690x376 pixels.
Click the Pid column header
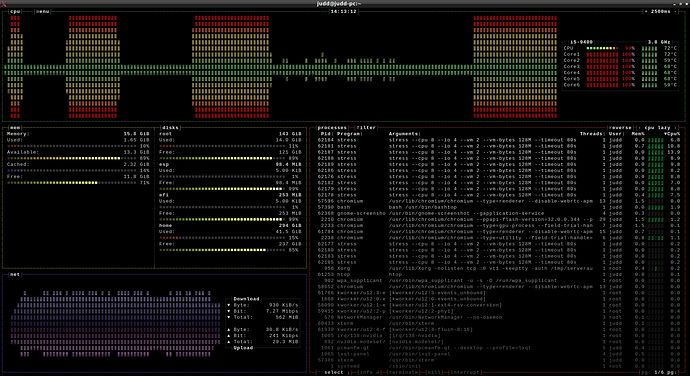click(326, 134)
